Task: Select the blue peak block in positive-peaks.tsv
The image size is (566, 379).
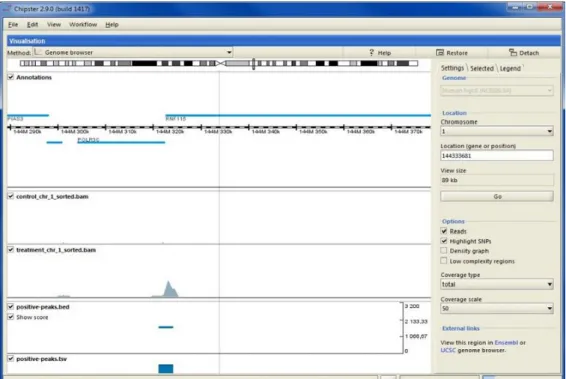Action: (x=166, y=369)
